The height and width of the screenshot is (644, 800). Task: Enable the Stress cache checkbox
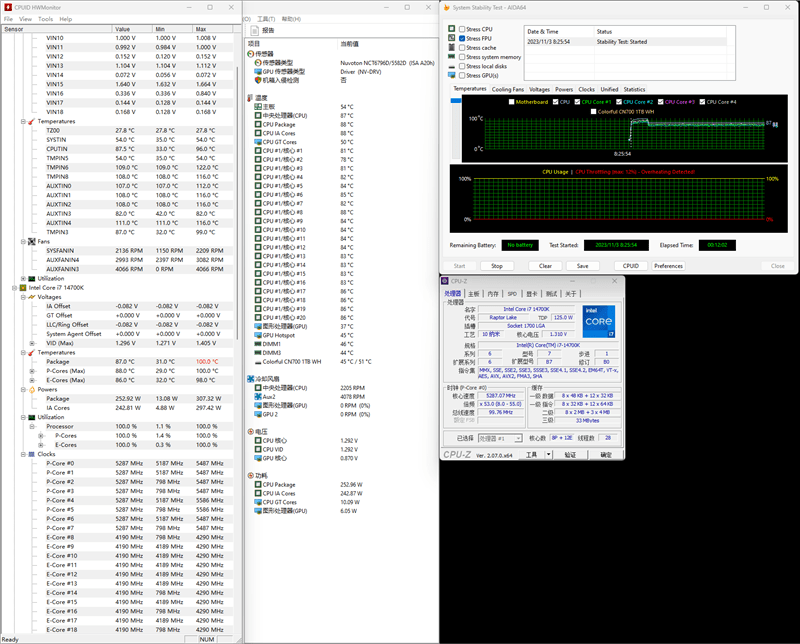tap(462, 47)
